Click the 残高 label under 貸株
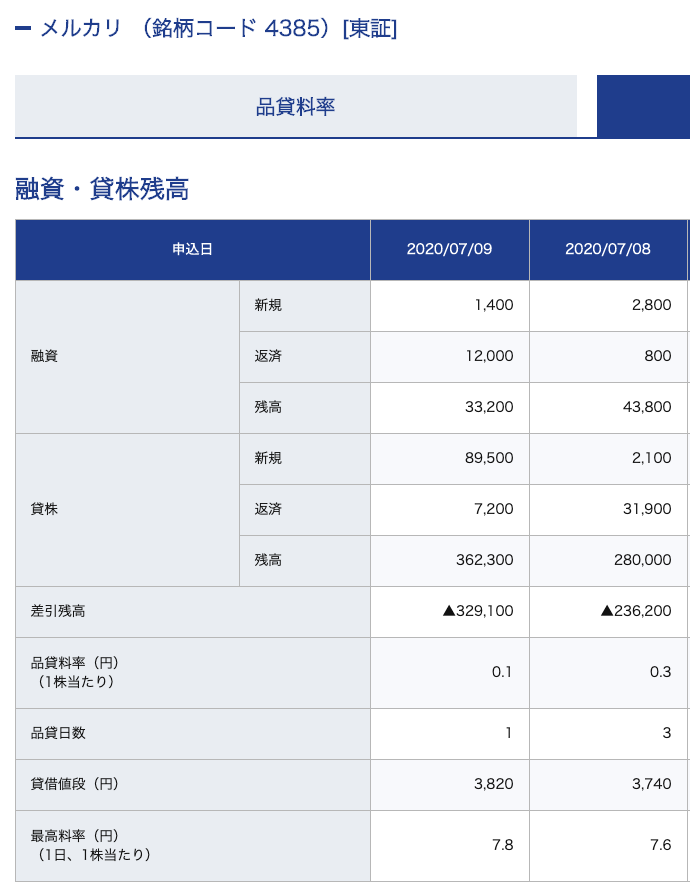Screen dimensions: 690x884 (x=268, y=560)
